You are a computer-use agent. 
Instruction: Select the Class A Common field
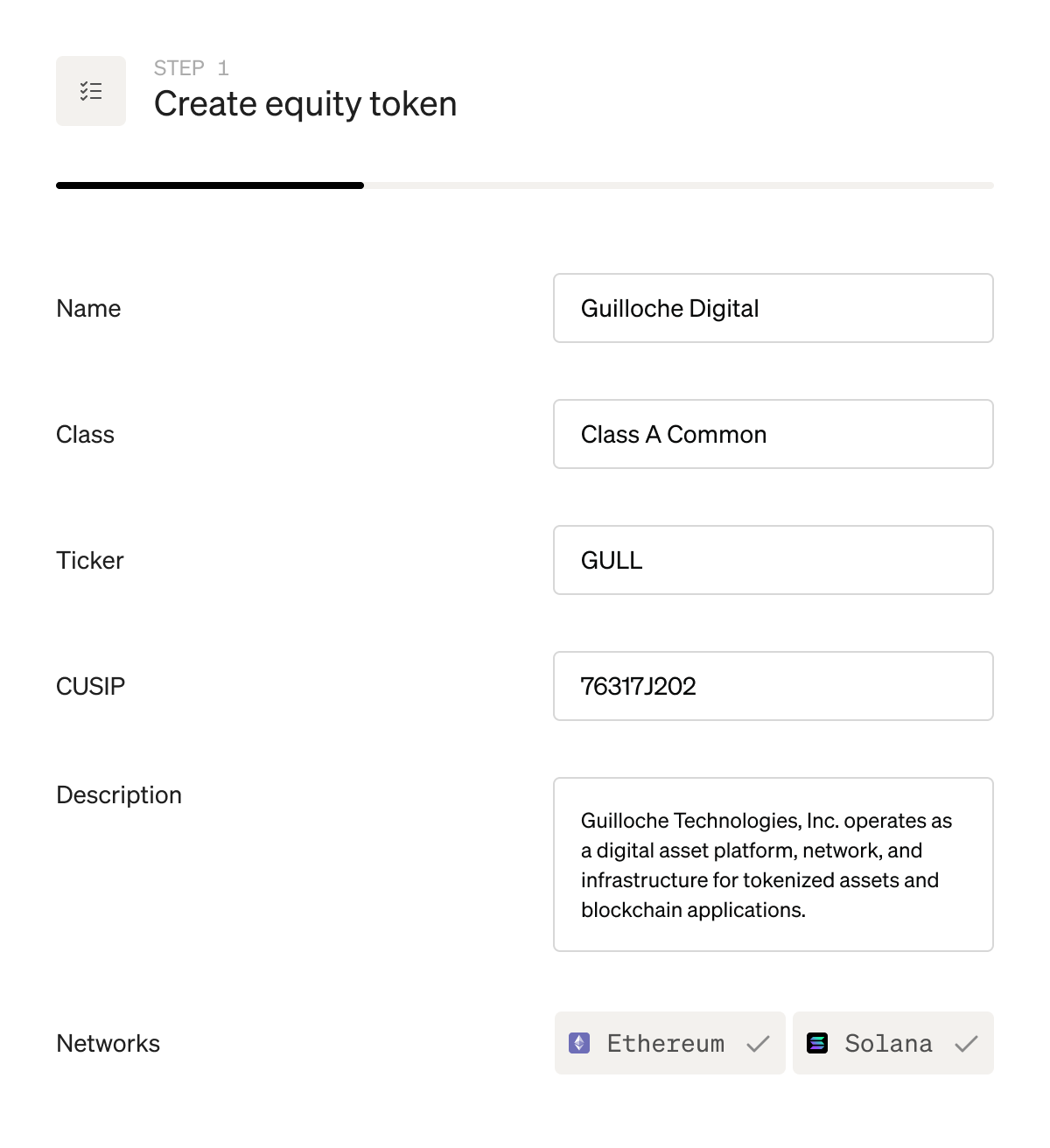tap(773, 434)
